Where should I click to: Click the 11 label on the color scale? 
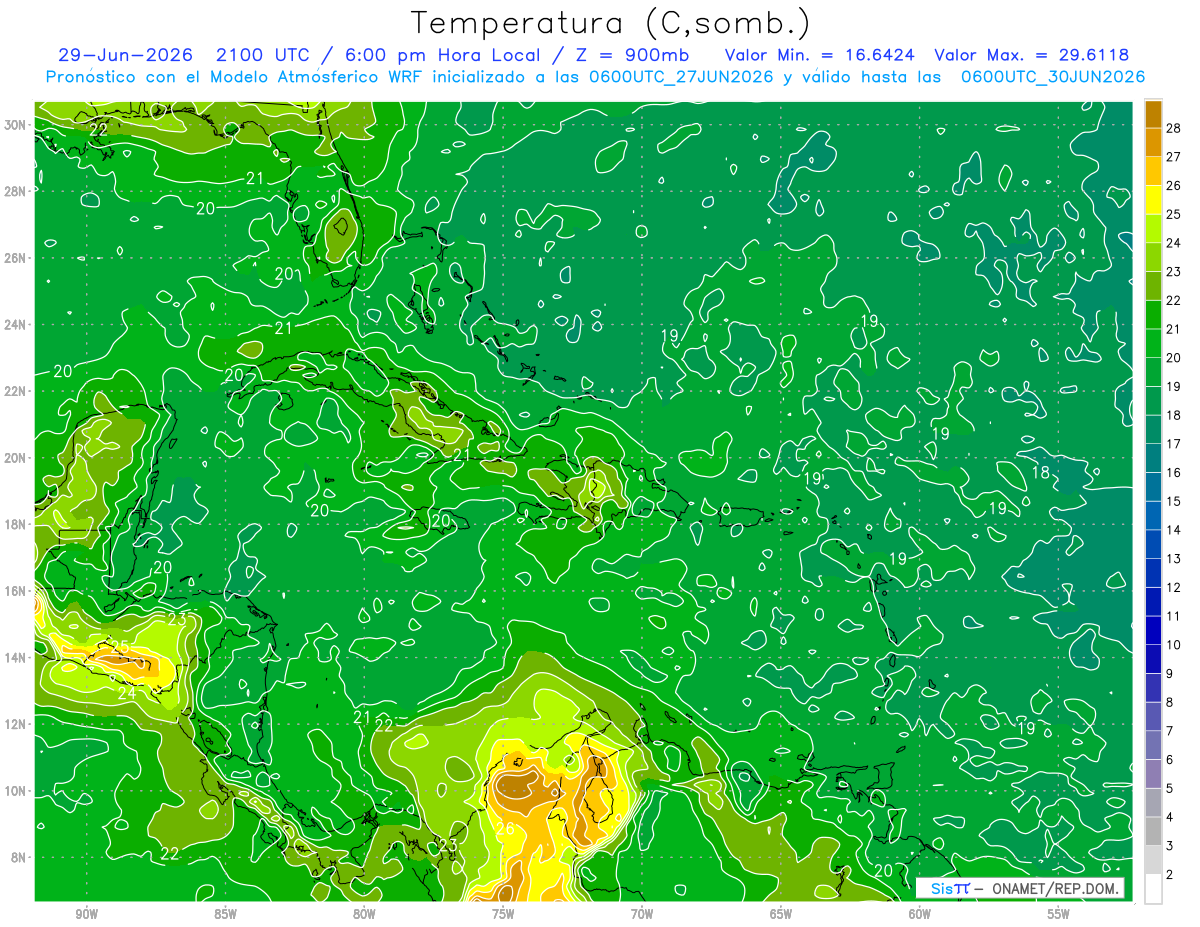(1174, 616)
